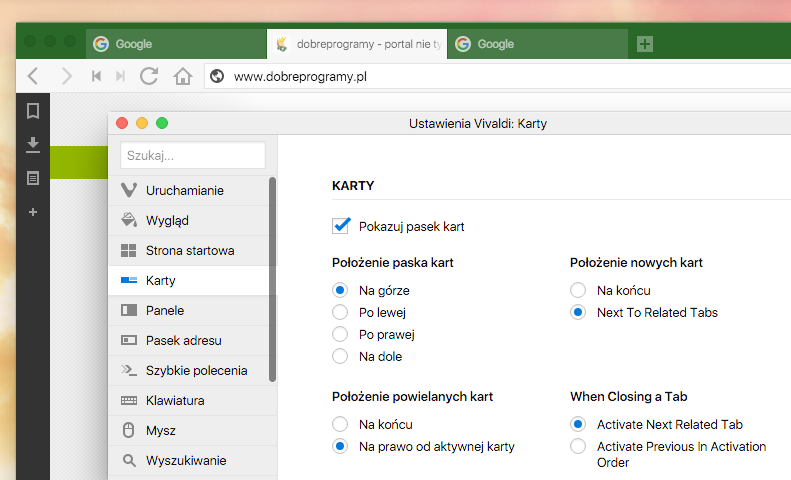Click the Szukaj settings search field
This screenshot has width=791, height=480.
[192, 155]
